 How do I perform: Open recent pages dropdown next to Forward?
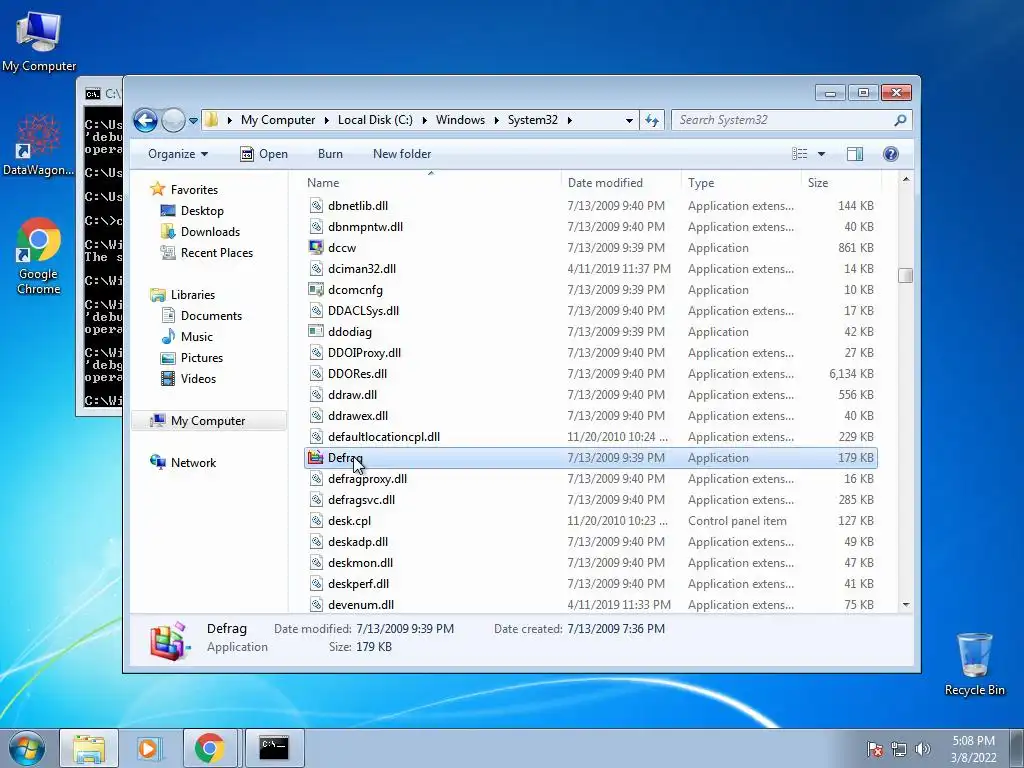click(193, 121)
